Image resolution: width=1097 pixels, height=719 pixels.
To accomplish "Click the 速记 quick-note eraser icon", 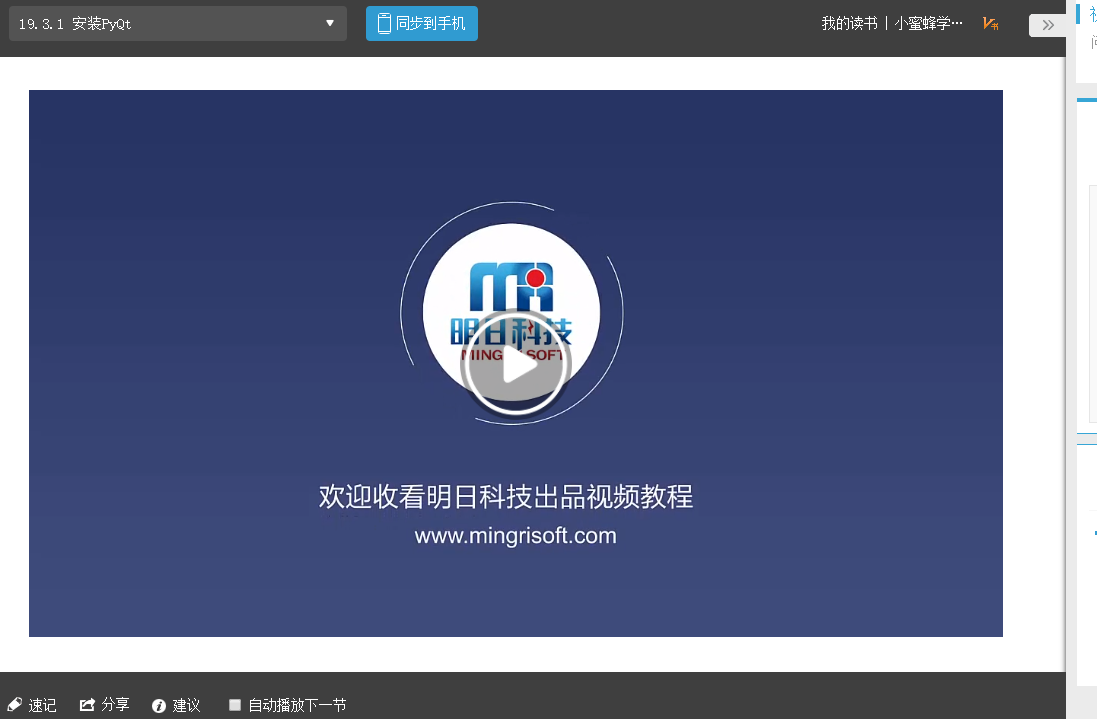I will 15,704.
